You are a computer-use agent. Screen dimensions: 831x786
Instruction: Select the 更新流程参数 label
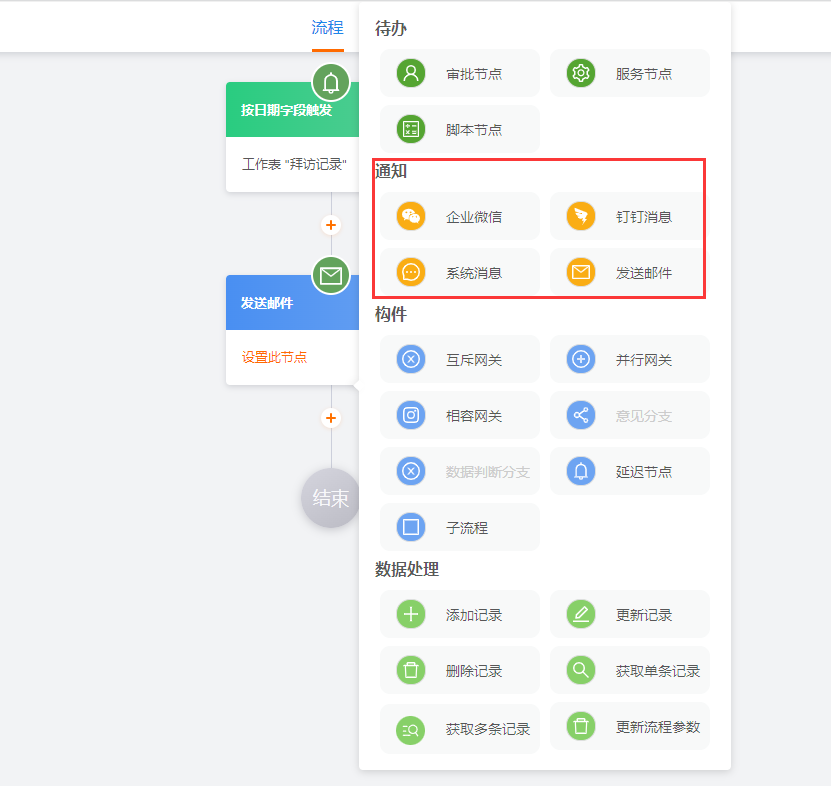[x=658, y=727]
